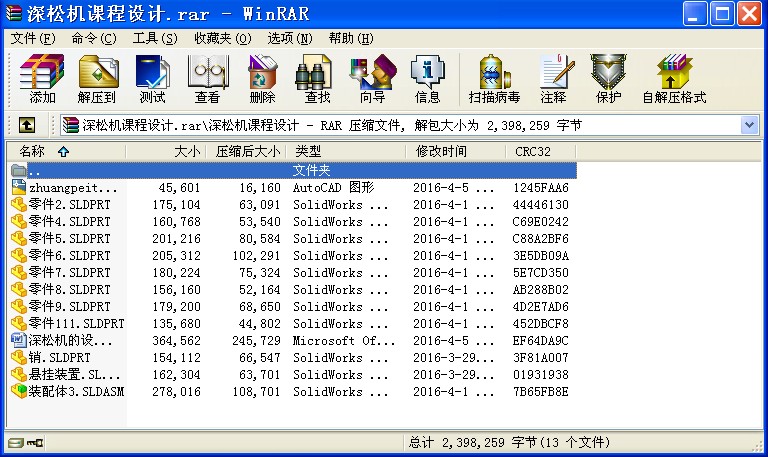Click type cell AutoCAD 图形
768x457 pixels.
click(x=334, y=188)
